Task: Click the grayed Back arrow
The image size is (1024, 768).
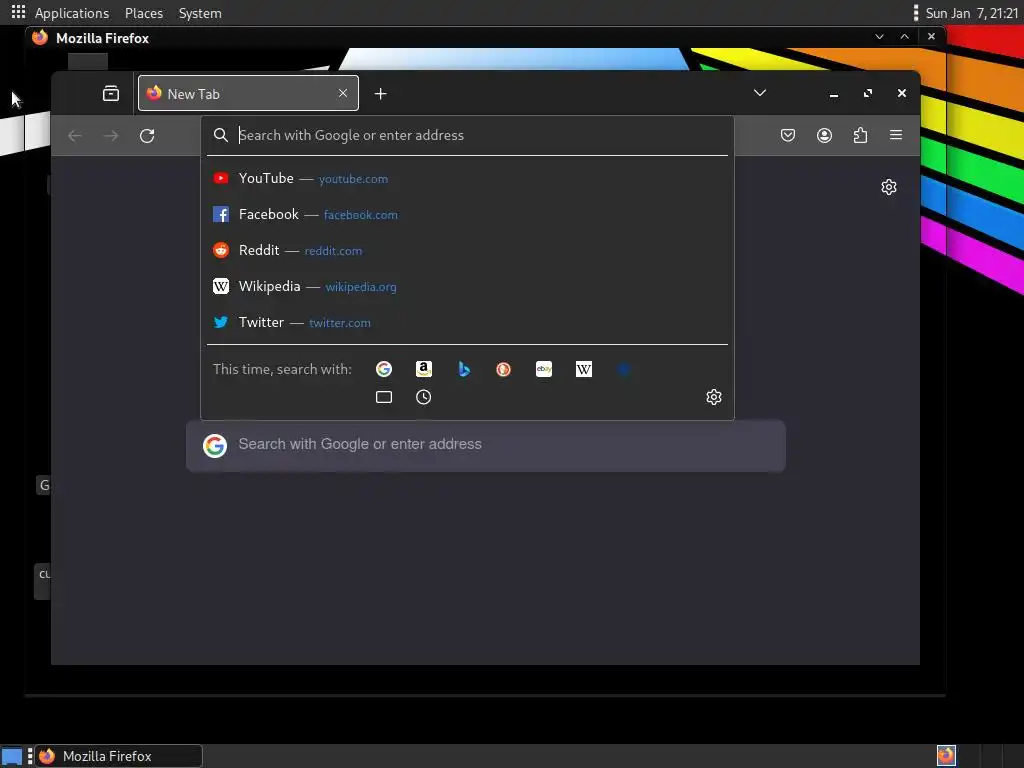Action: (x=75, y=136)
